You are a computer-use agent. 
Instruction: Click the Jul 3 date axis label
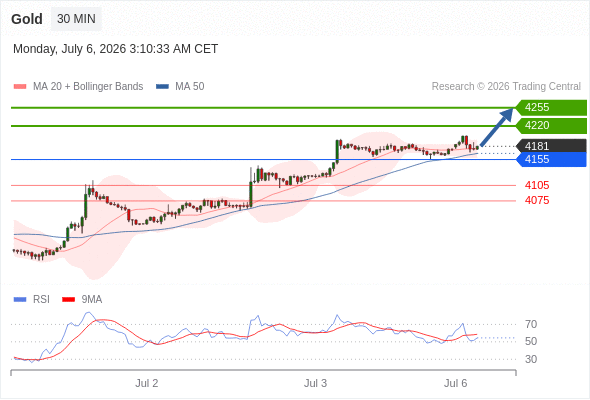[x=315, y=383]
